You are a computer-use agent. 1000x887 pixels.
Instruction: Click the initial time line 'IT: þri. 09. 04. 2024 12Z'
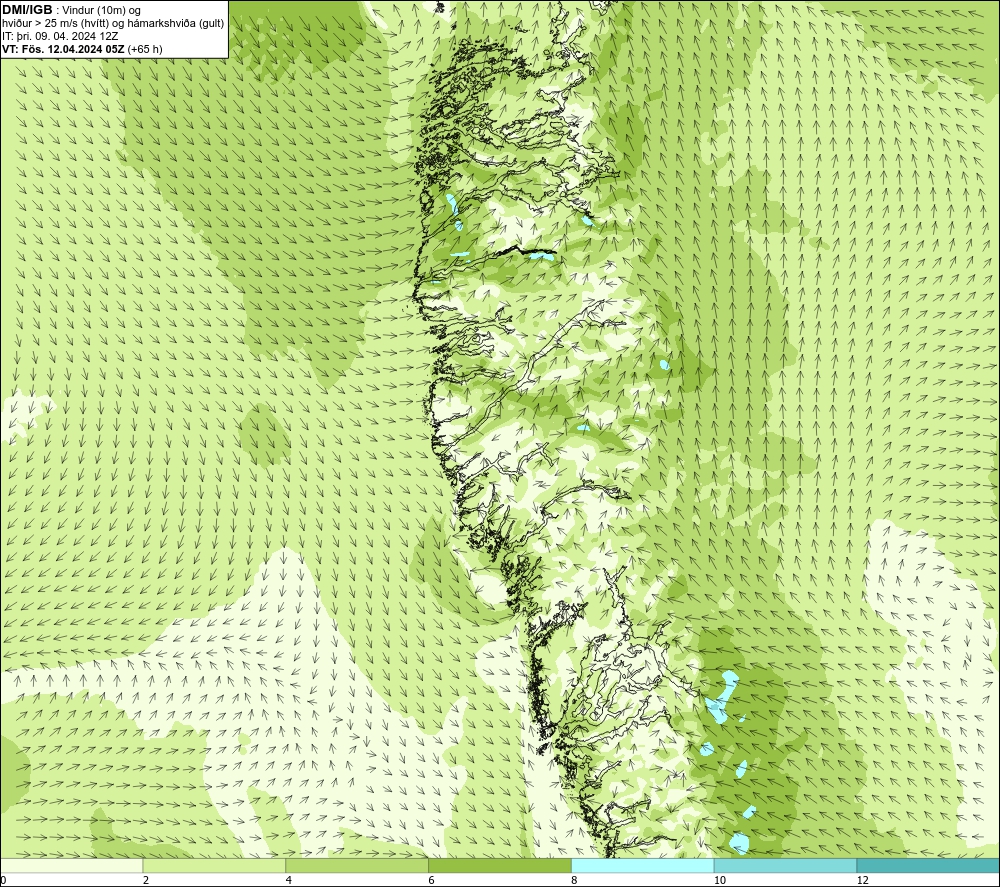coord(60,36)
